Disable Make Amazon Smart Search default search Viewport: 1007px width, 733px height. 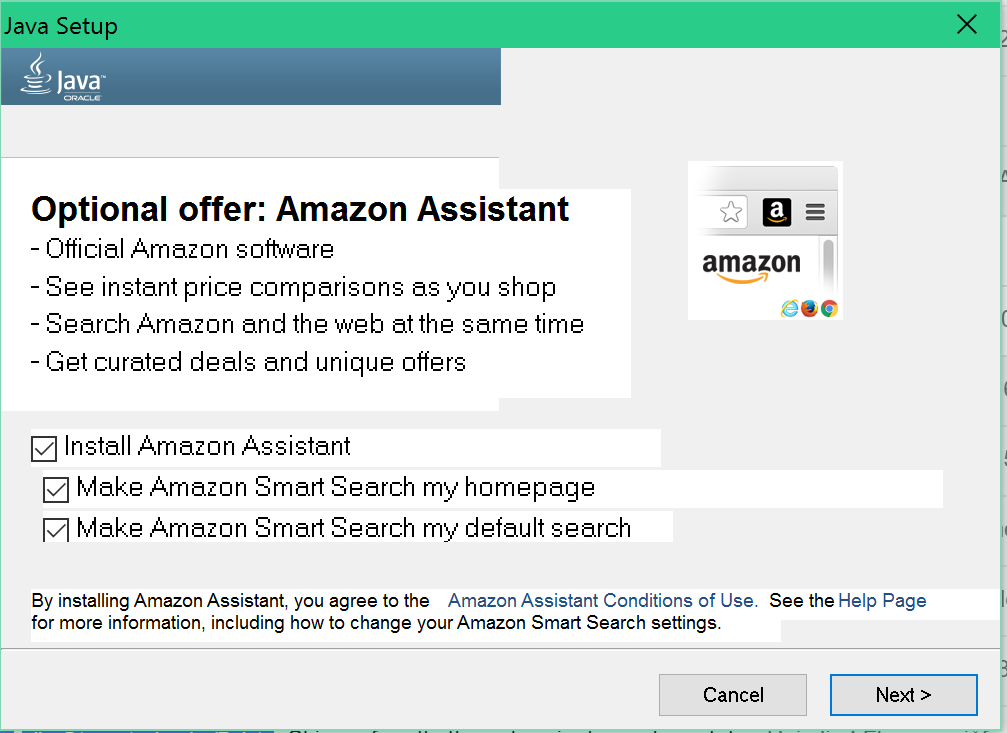56,530
